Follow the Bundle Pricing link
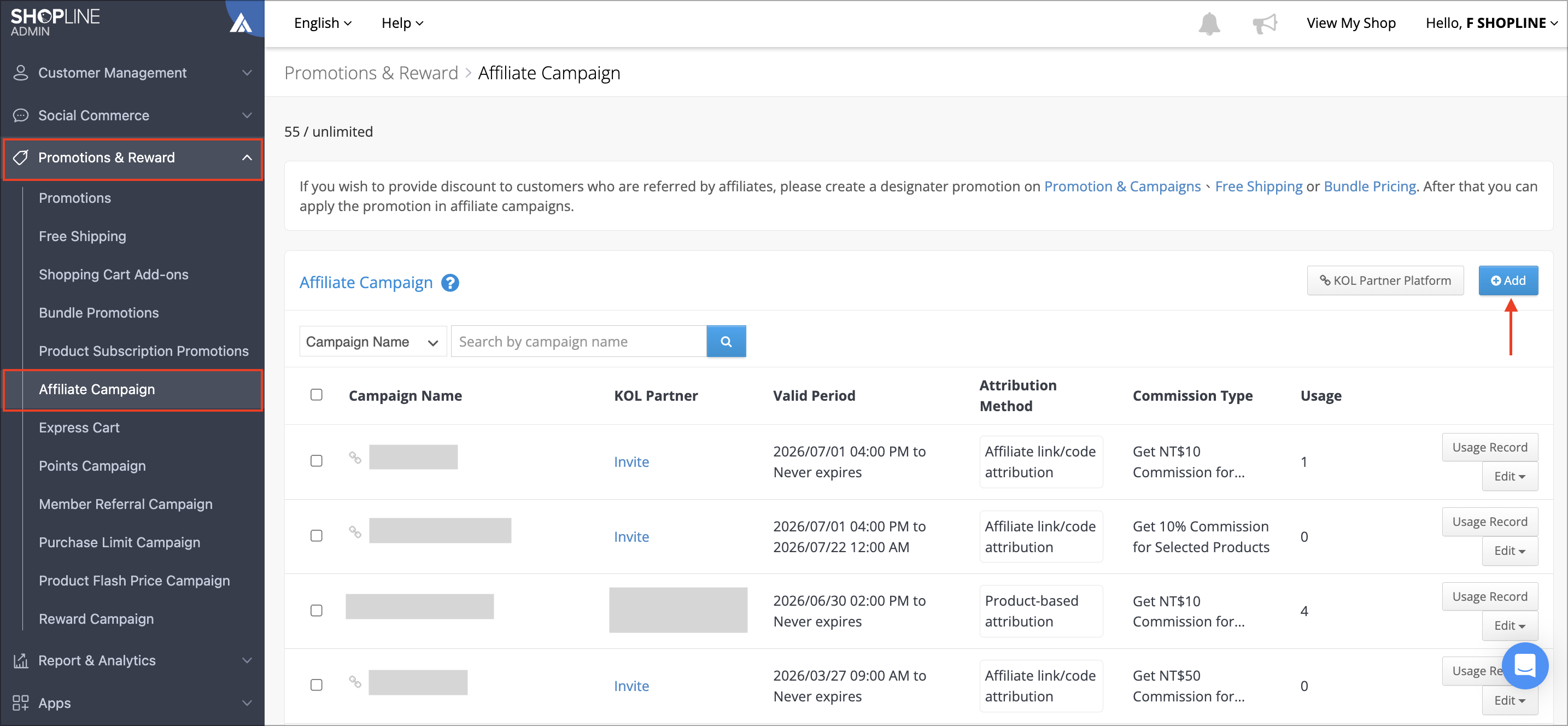 1370,186
